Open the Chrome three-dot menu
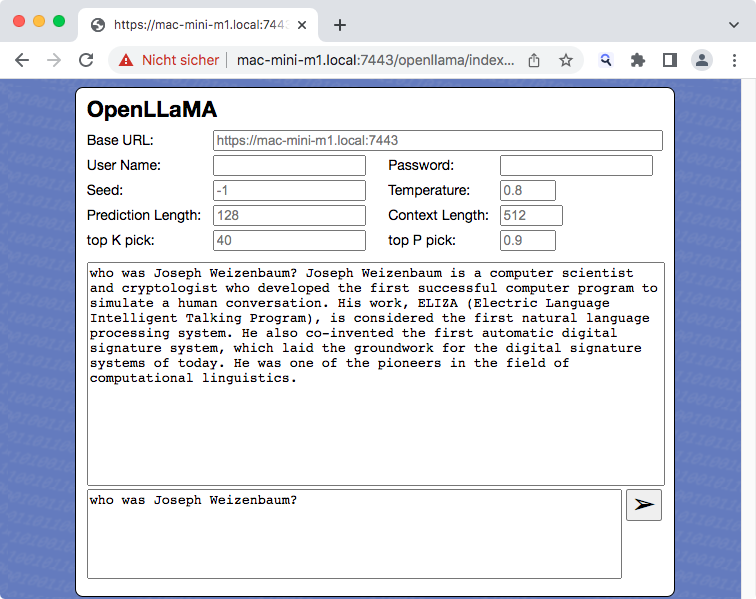The height and width of the screenshot is (599, 756). point(734,60)
